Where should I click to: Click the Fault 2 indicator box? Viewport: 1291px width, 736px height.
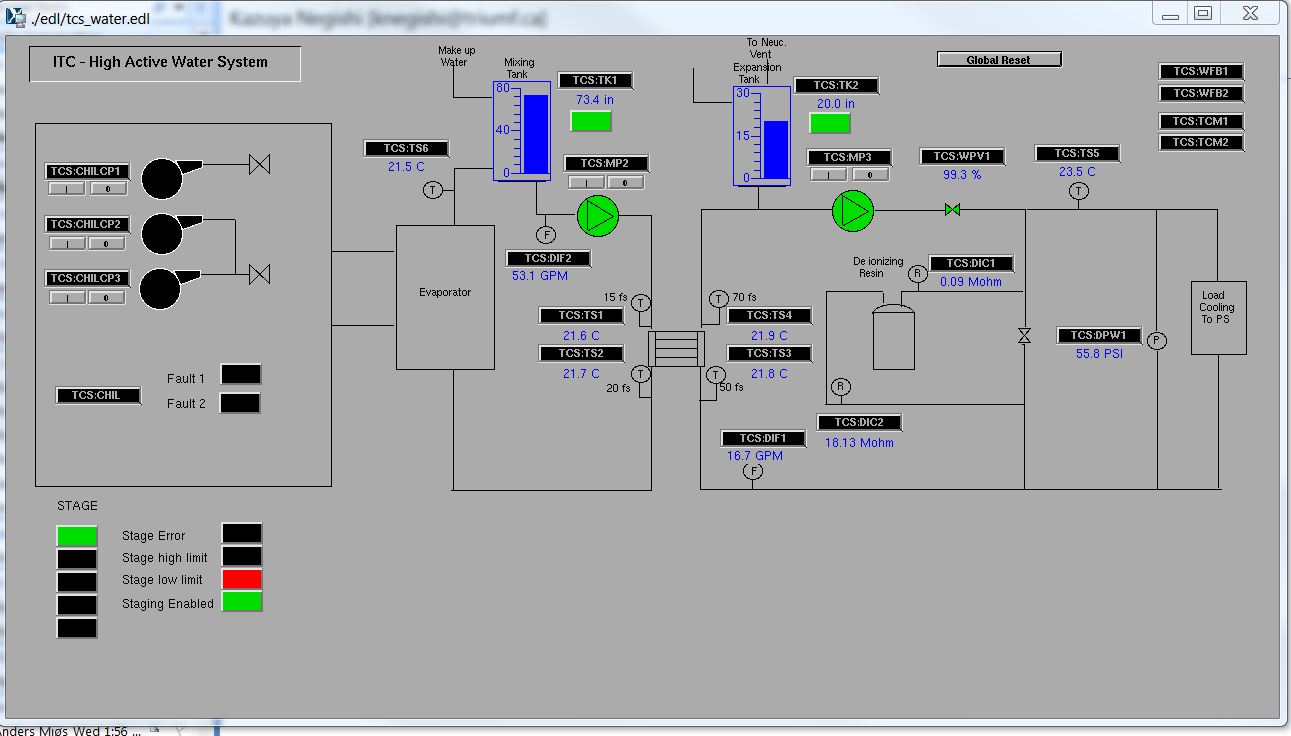point(240,403)
